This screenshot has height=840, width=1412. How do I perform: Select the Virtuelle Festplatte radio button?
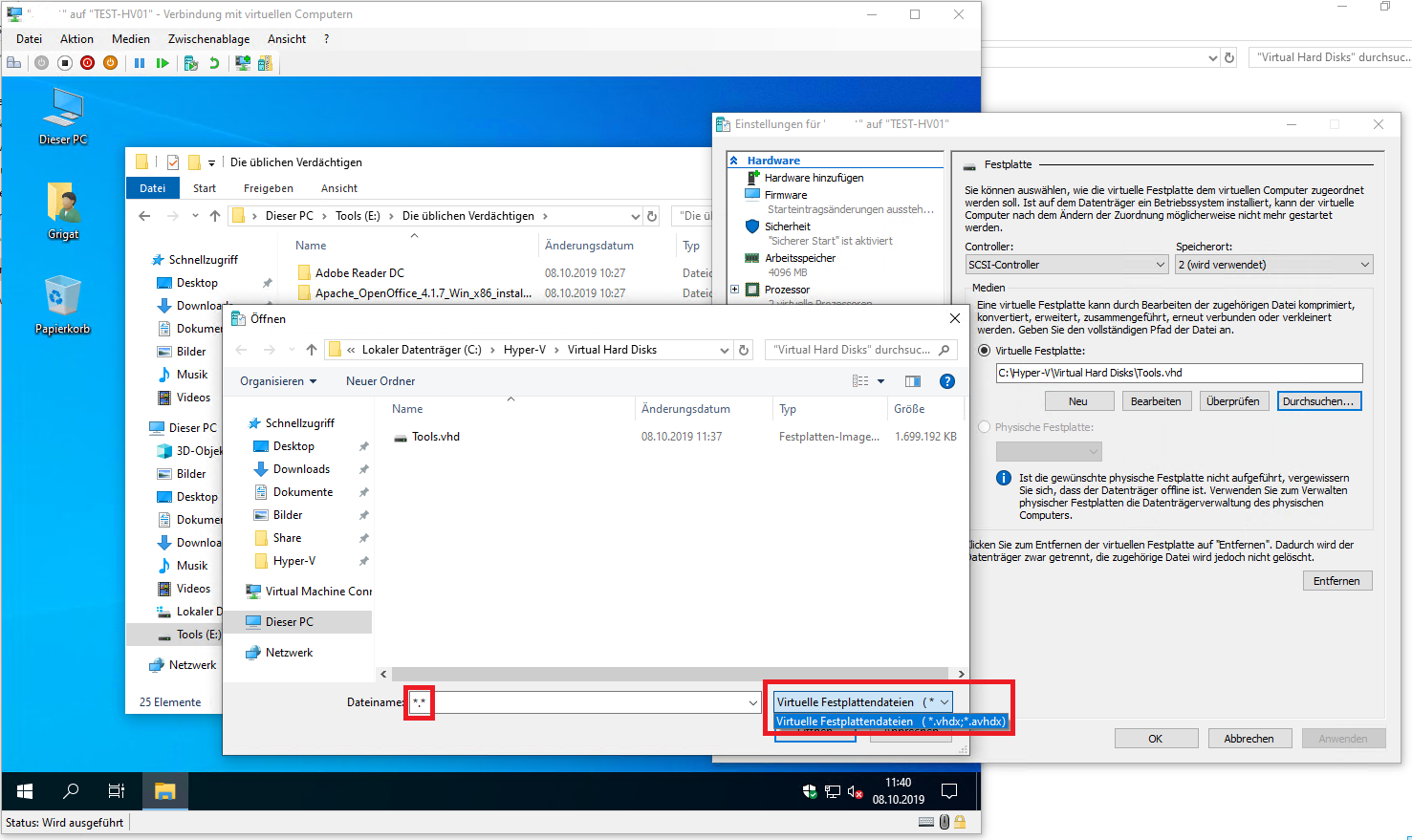click(x=985, y=351)
